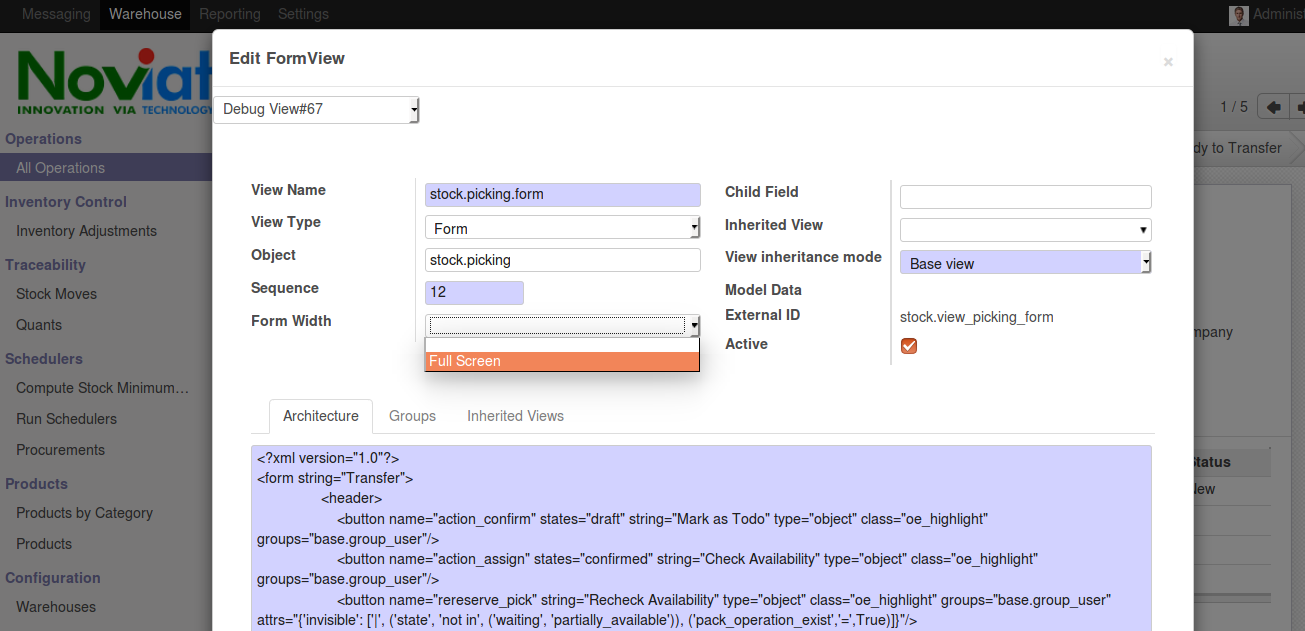Toggle the Active checkbox
Screen dimensions: 1305x631
point(909,346)
